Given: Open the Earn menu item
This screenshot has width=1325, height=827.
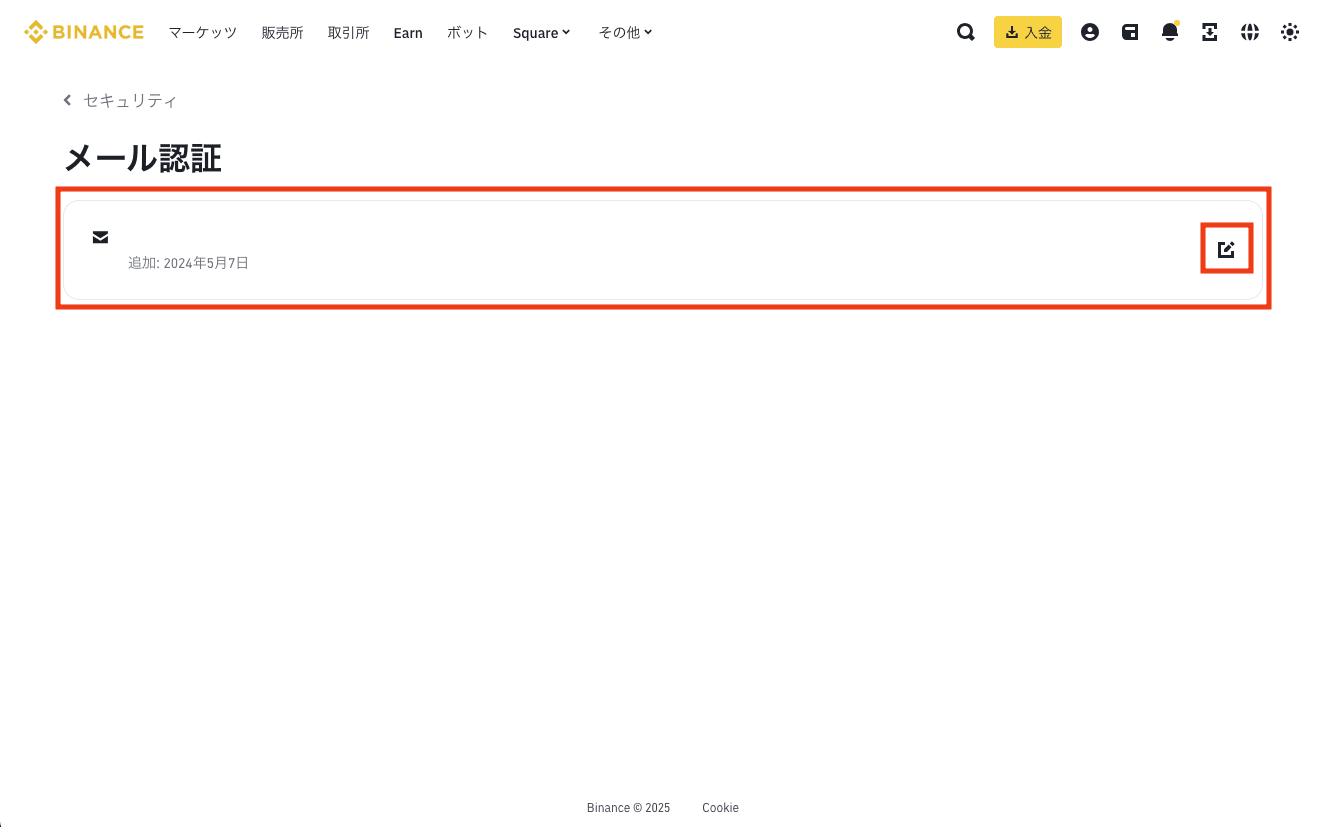Looking at the screenshot, I should click(x=408, y=33).
